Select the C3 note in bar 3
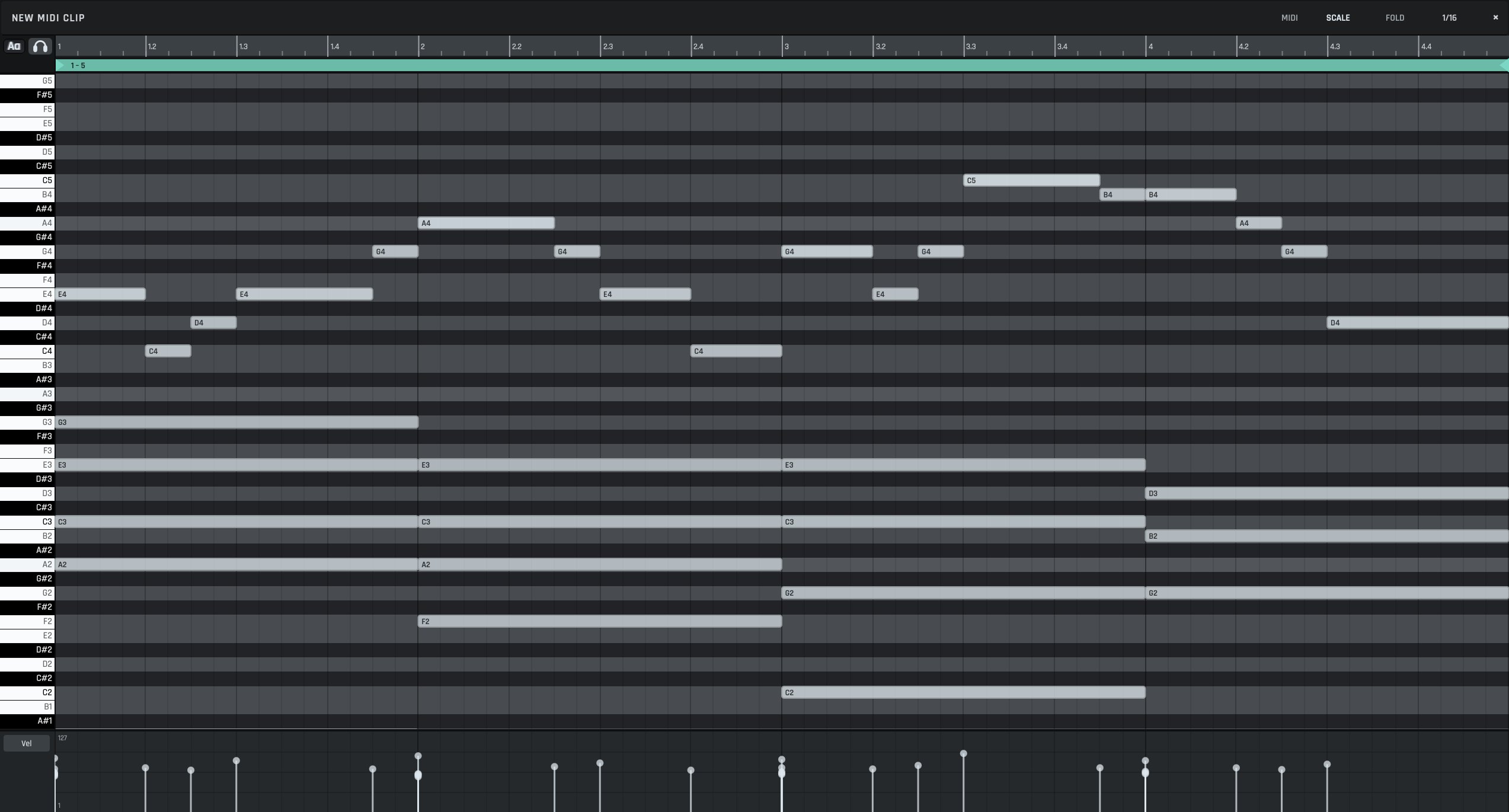This screenshot has height=812, width=1509. tap(964, 522)
